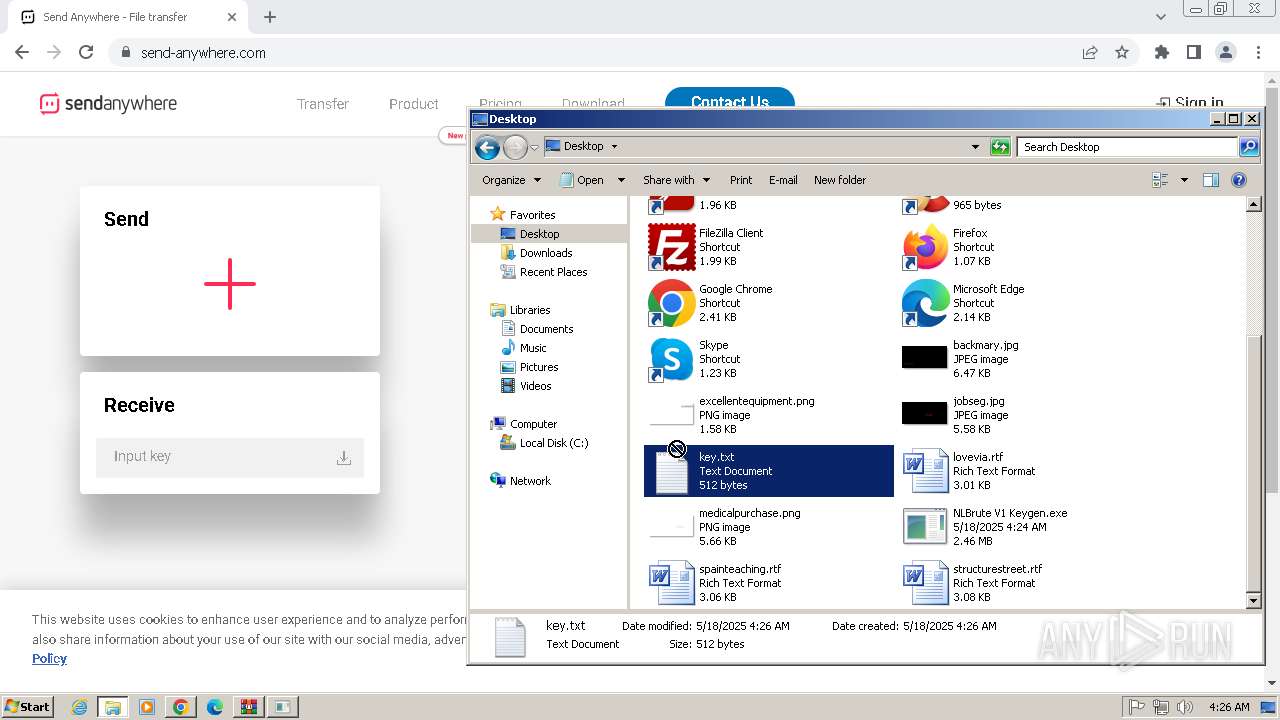Click the Send Anywhere logo
The height and width of the screenshot is (720, 1280).
point(108,103)
